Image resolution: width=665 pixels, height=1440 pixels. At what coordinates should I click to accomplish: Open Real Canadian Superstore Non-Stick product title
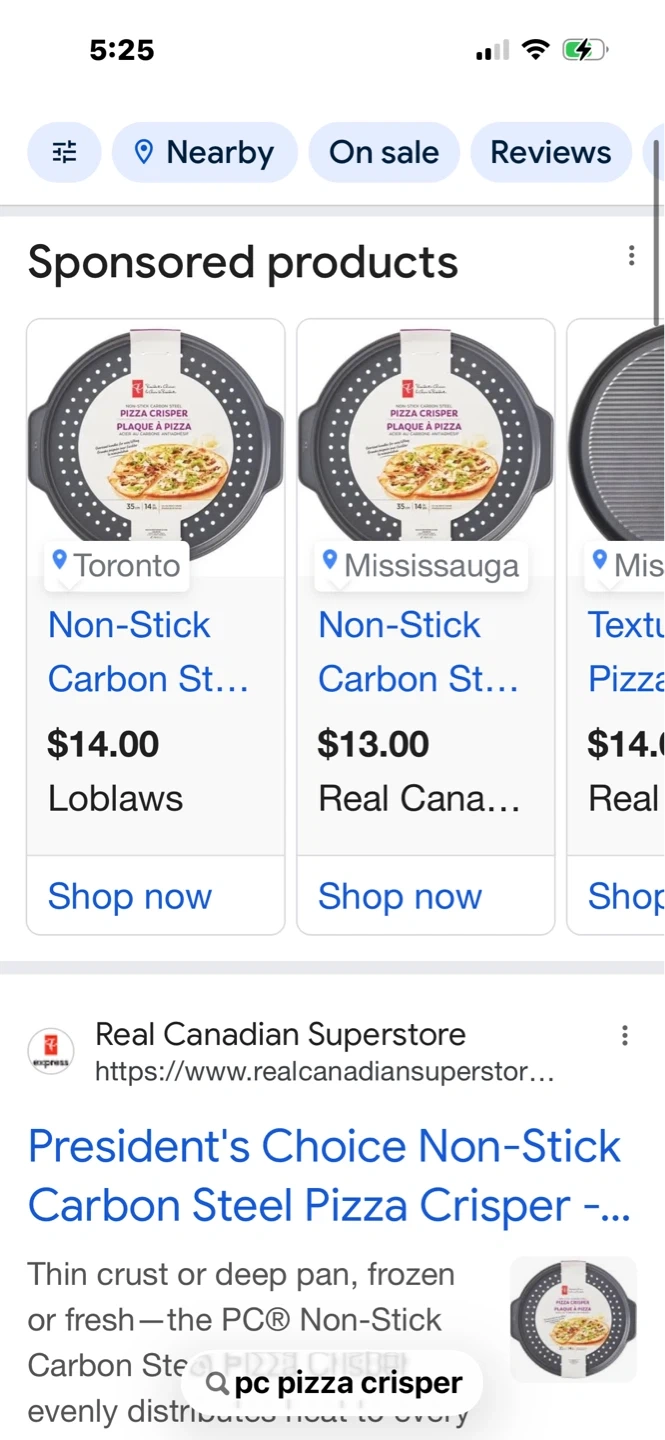tap(418, 652)
